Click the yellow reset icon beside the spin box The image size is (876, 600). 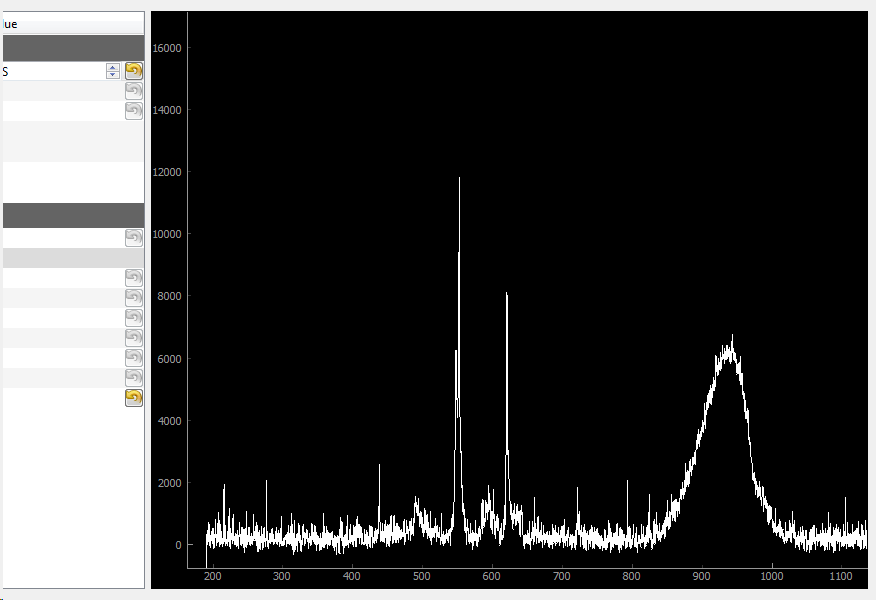134,71
